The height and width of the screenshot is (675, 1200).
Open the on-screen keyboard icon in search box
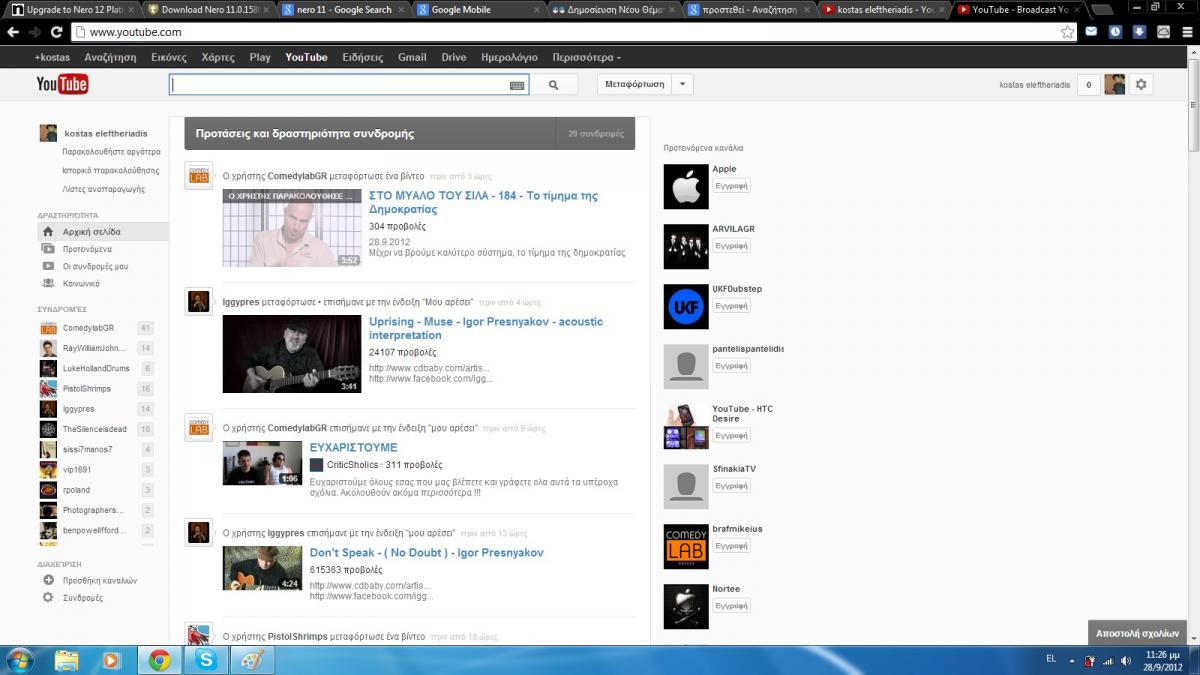517,85
